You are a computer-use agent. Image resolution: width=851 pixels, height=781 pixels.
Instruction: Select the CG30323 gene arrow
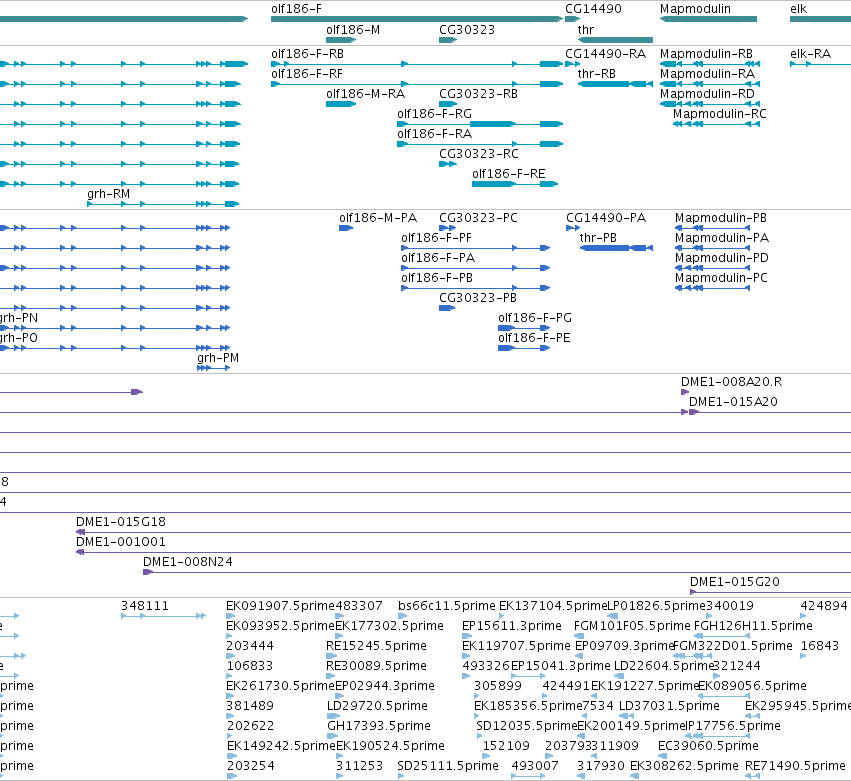click(448, 40)
